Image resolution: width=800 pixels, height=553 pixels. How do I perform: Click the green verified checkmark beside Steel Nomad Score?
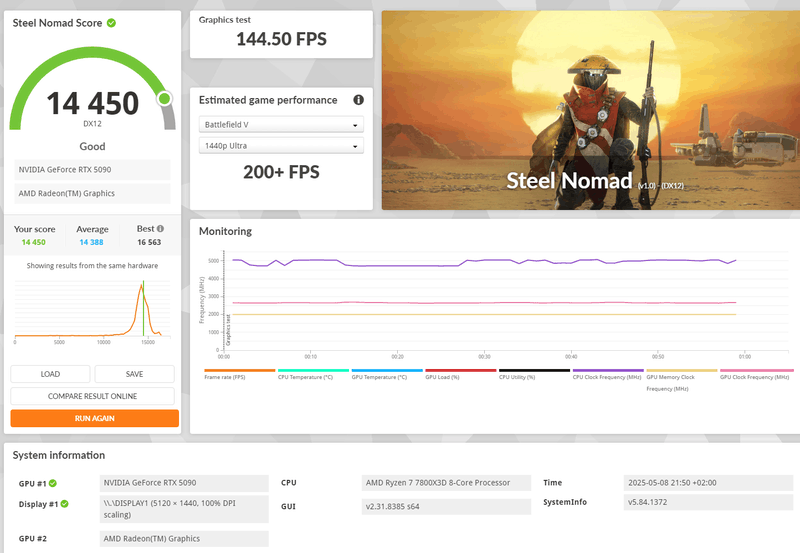[x=111, y=23]
